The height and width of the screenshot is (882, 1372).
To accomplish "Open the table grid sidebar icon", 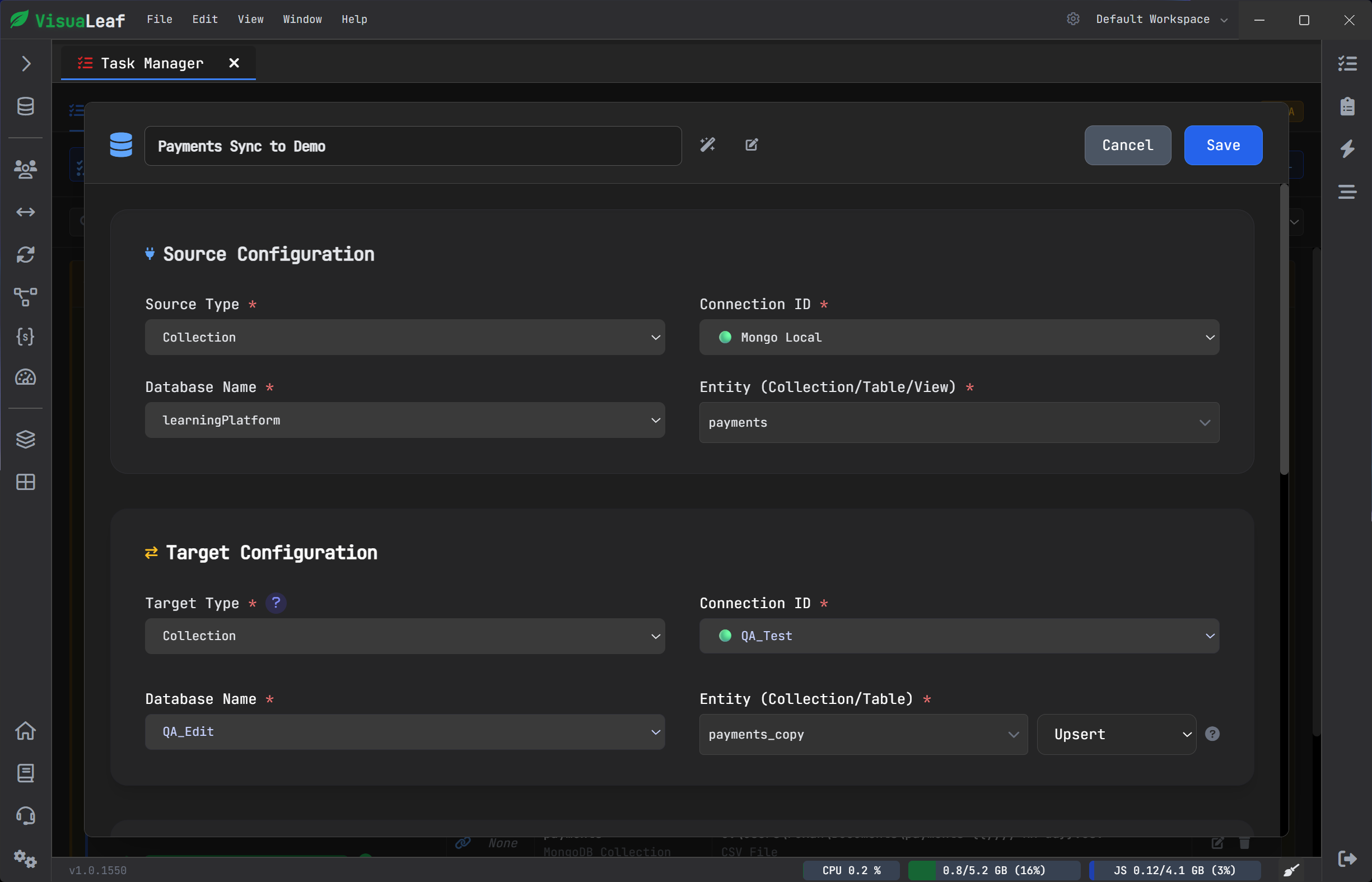I will 26,482.
